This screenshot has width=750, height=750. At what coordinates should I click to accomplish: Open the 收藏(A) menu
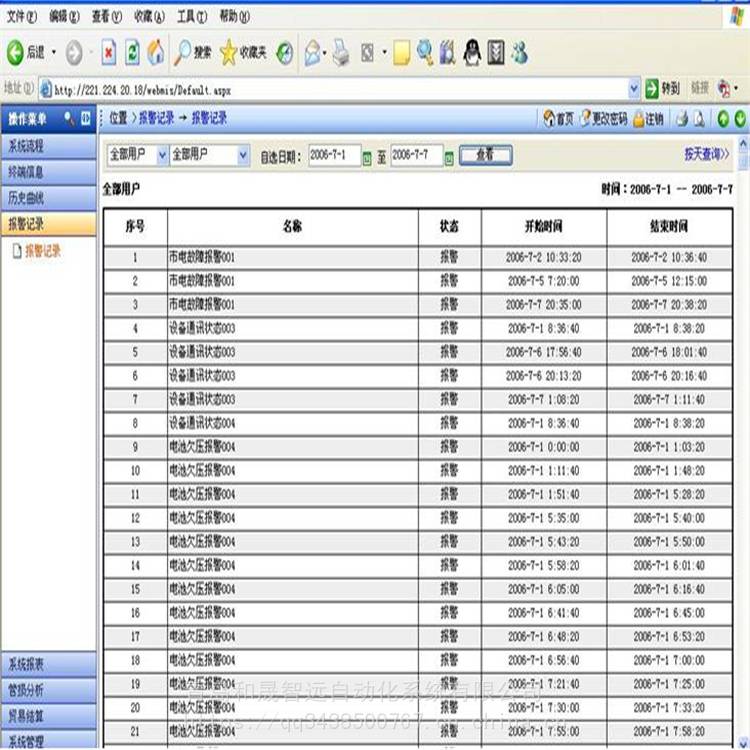coord(149,17)
